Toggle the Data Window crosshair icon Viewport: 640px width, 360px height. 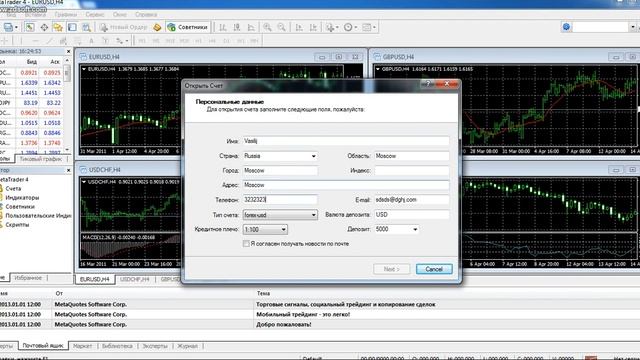(x=44, y=27)
